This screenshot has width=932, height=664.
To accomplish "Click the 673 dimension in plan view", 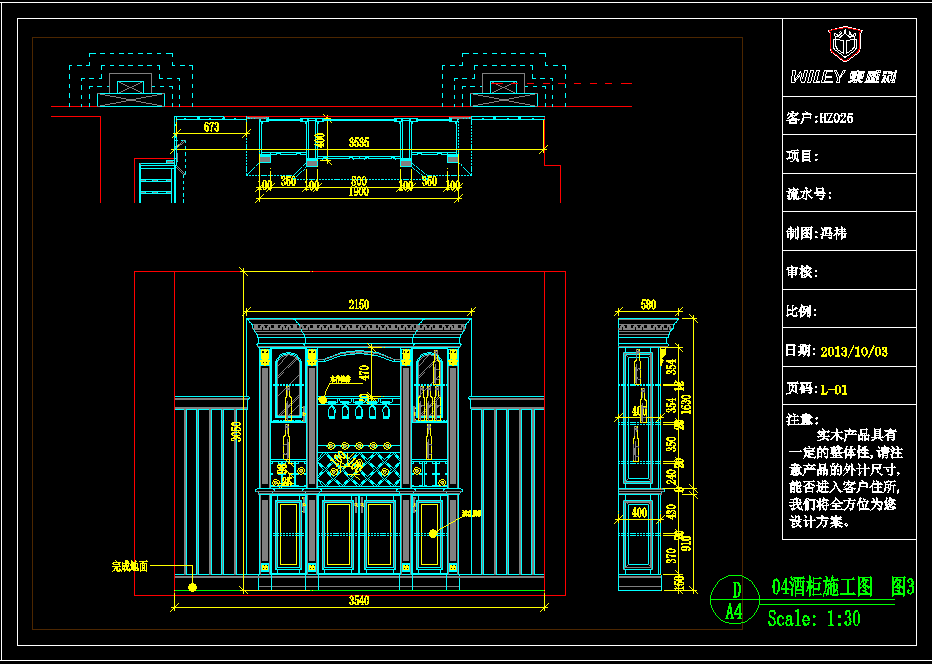I will (211, 127).
